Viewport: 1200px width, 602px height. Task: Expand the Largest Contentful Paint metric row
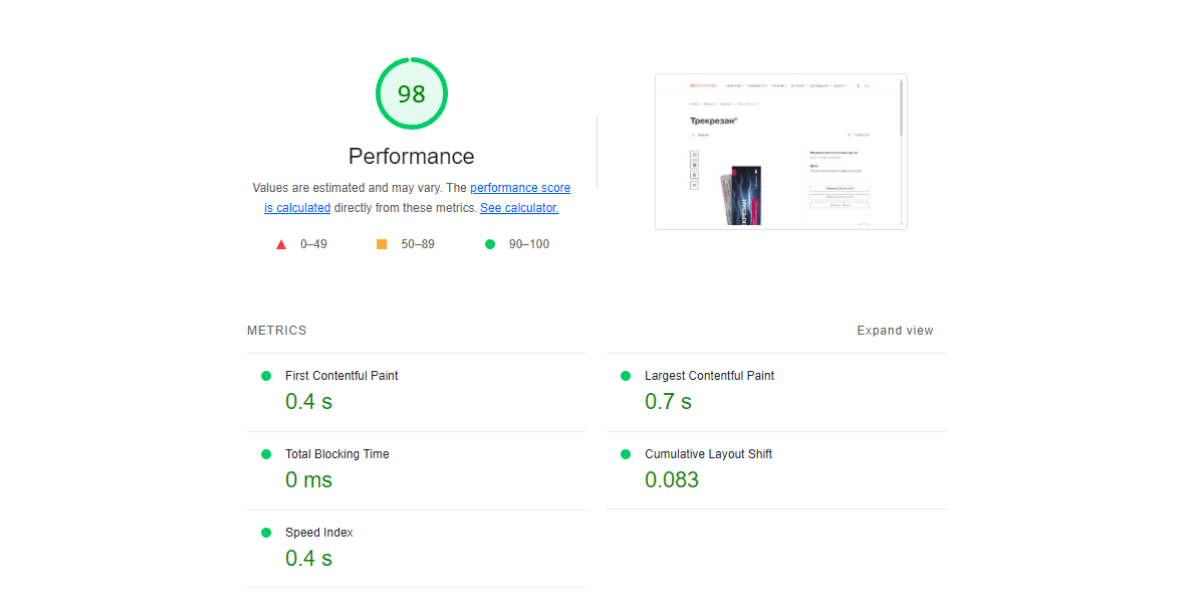pos(776,392)
